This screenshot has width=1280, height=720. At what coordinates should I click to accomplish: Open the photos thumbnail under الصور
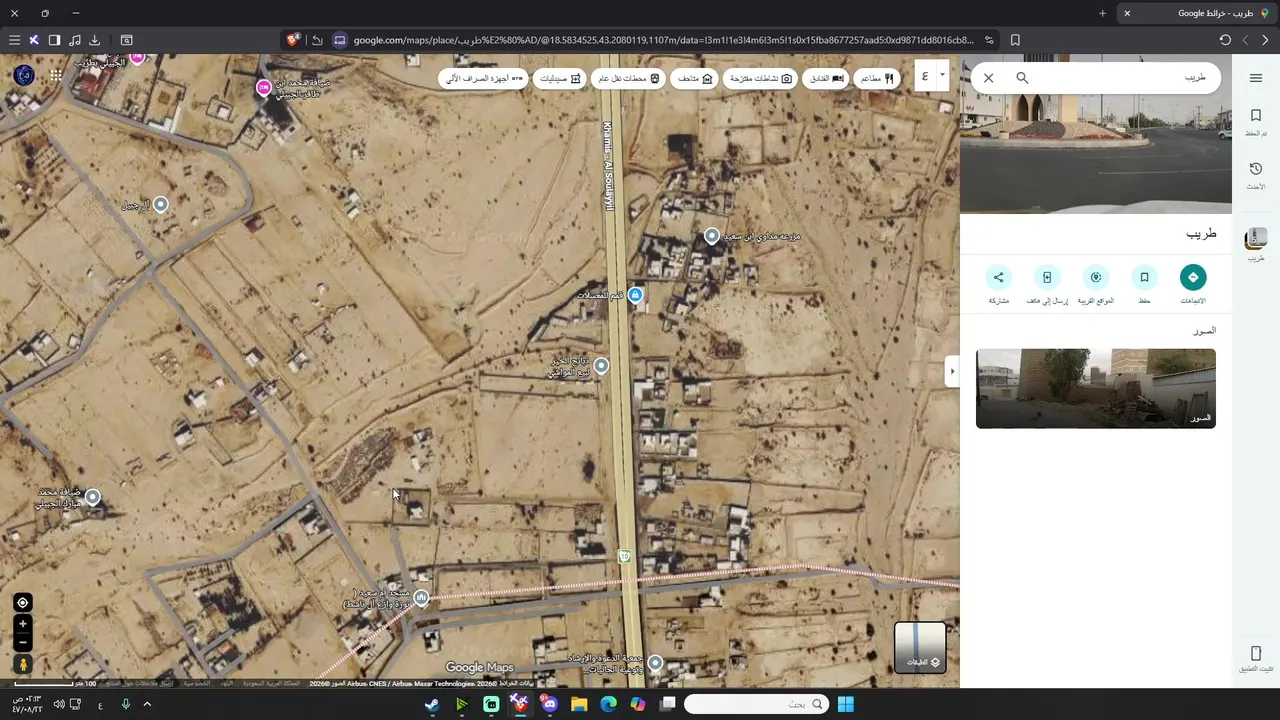(x=1095, y=388)
